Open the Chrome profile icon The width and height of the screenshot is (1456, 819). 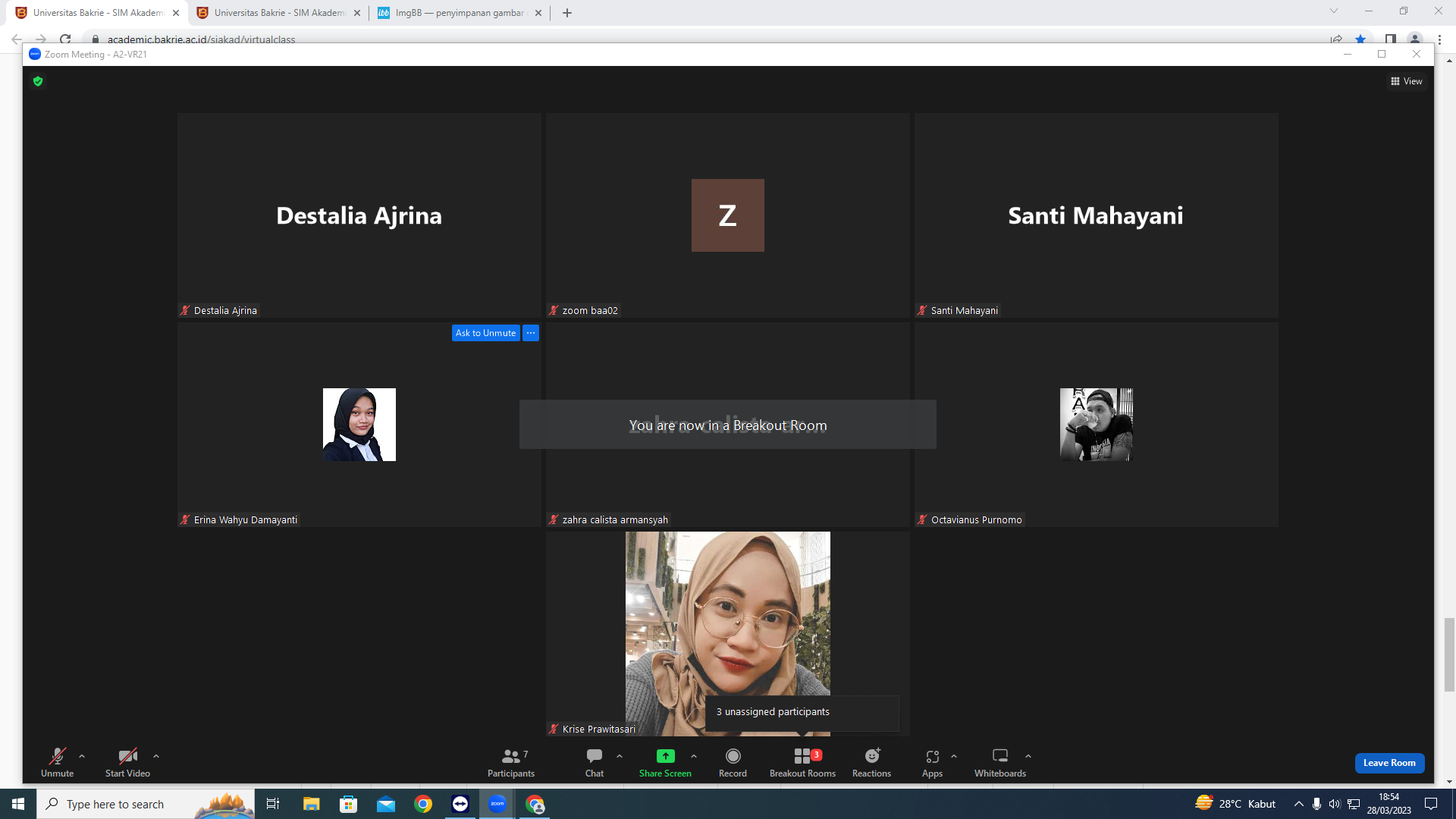click(x=1415, y=39)
